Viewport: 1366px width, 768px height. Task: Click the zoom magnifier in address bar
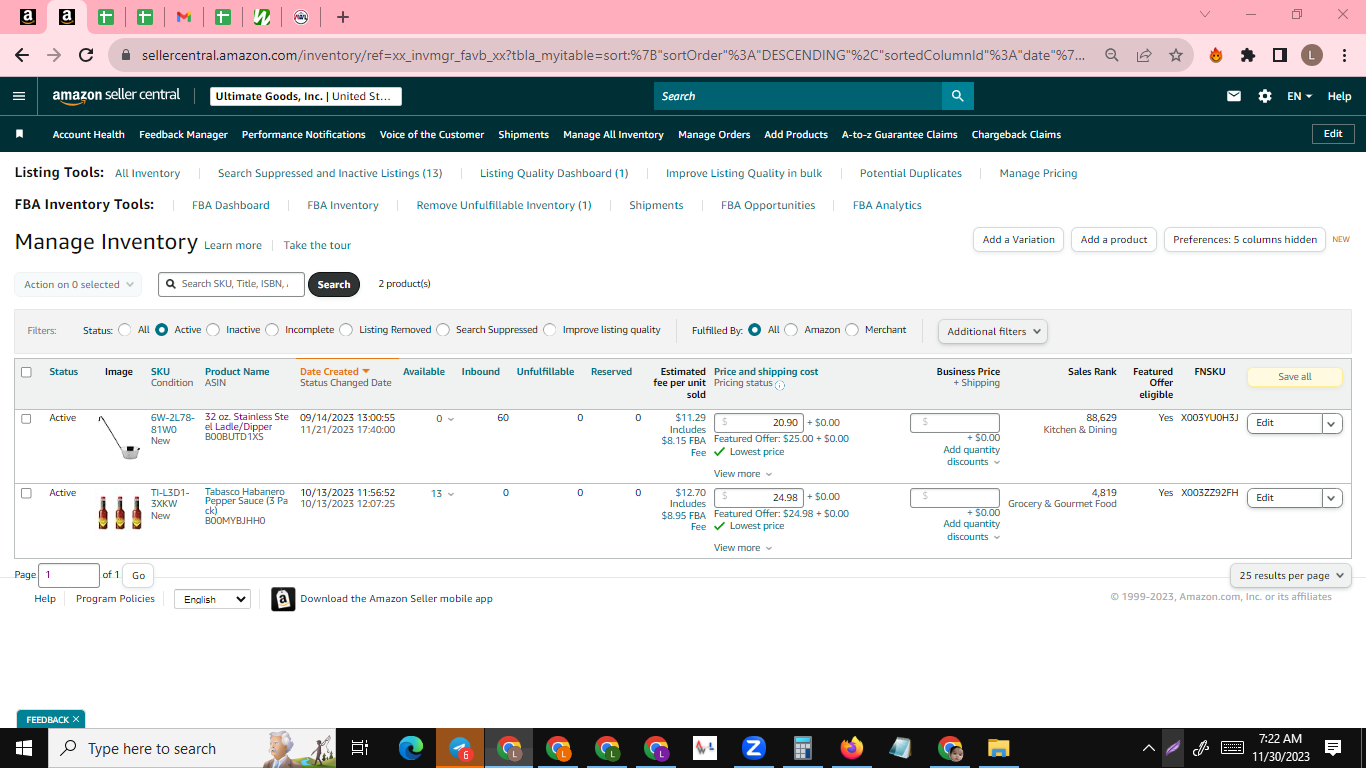[x=1111, y=56]
